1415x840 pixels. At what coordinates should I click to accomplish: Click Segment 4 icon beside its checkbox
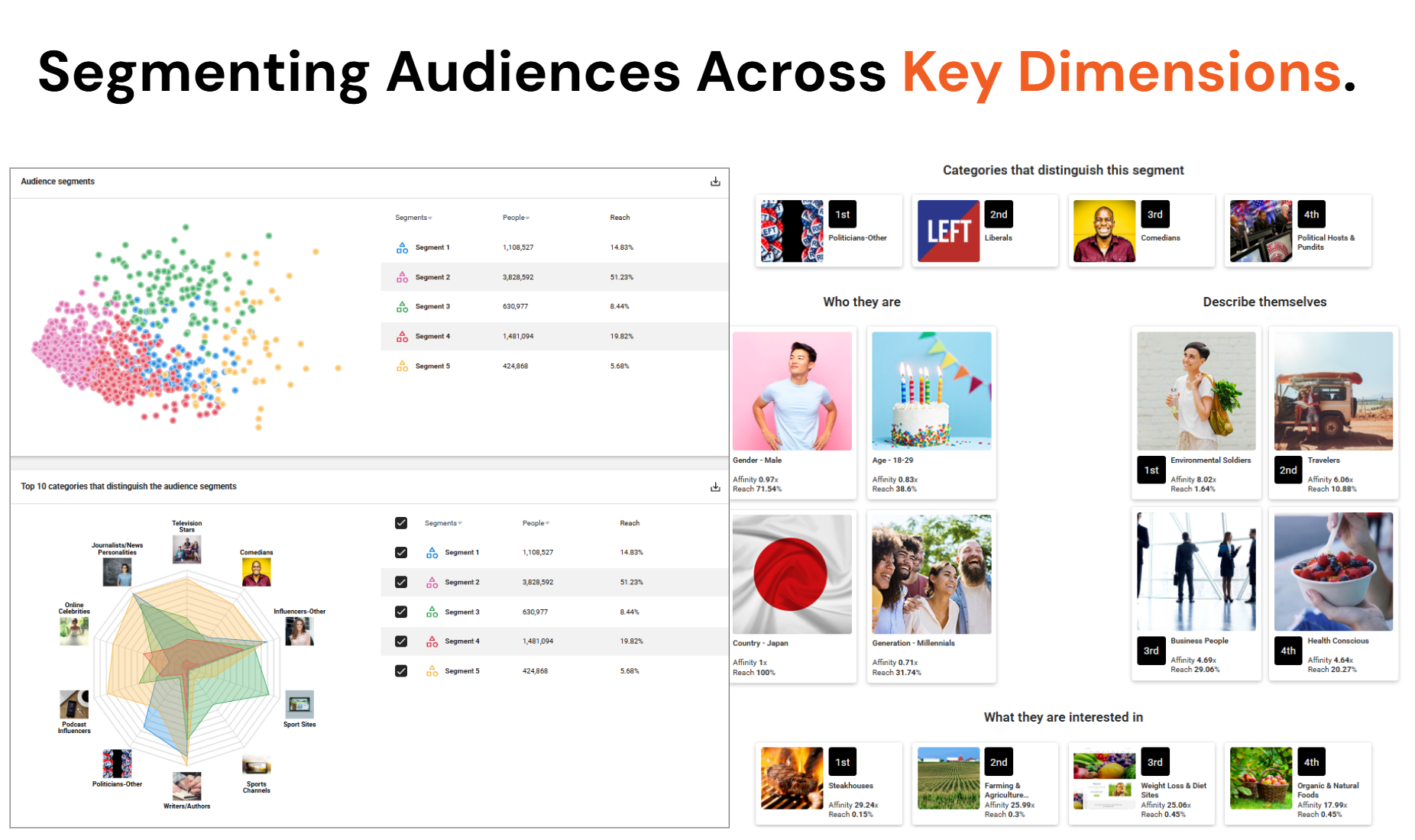432,641
